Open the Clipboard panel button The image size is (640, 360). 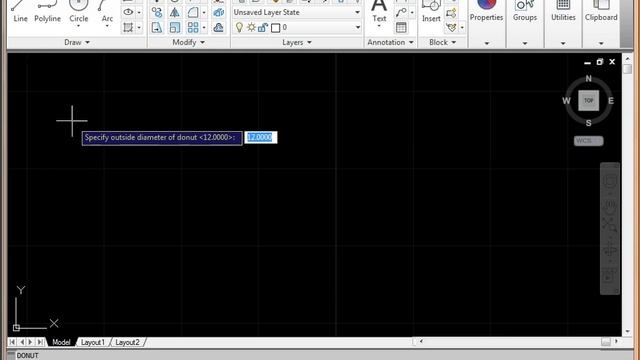(x=601, y=22)
